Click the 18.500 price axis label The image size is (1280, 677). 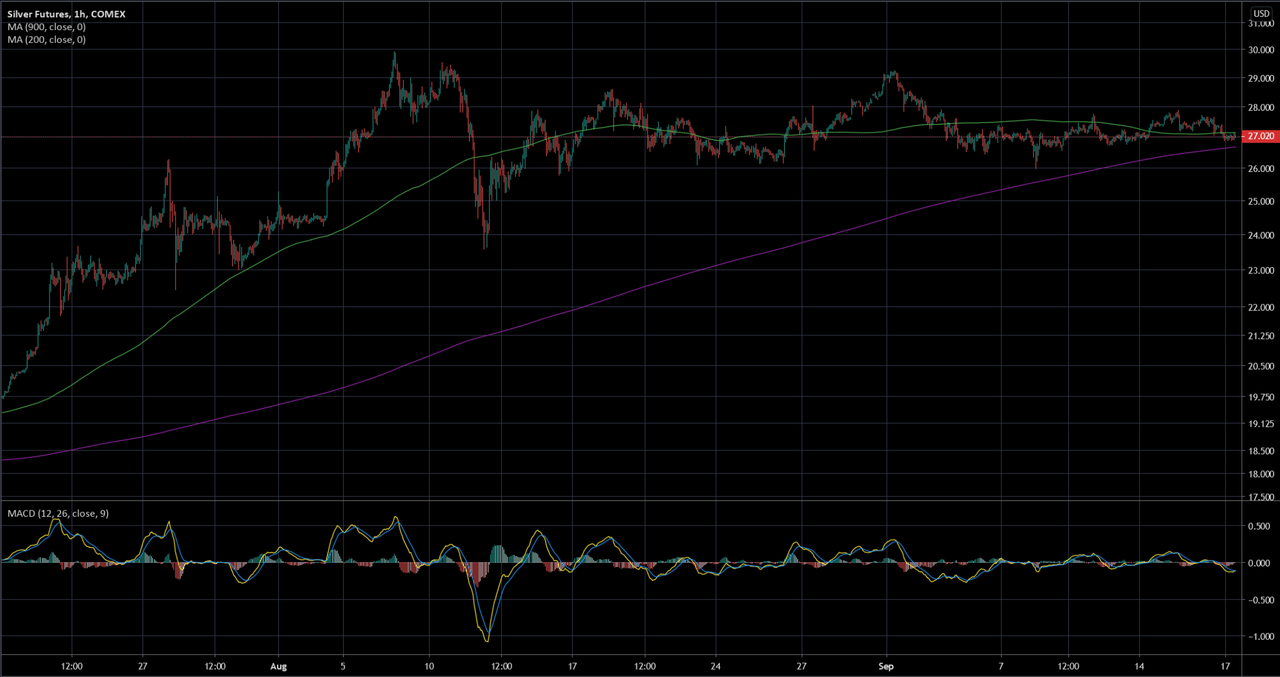click(x=1259, y=452)
